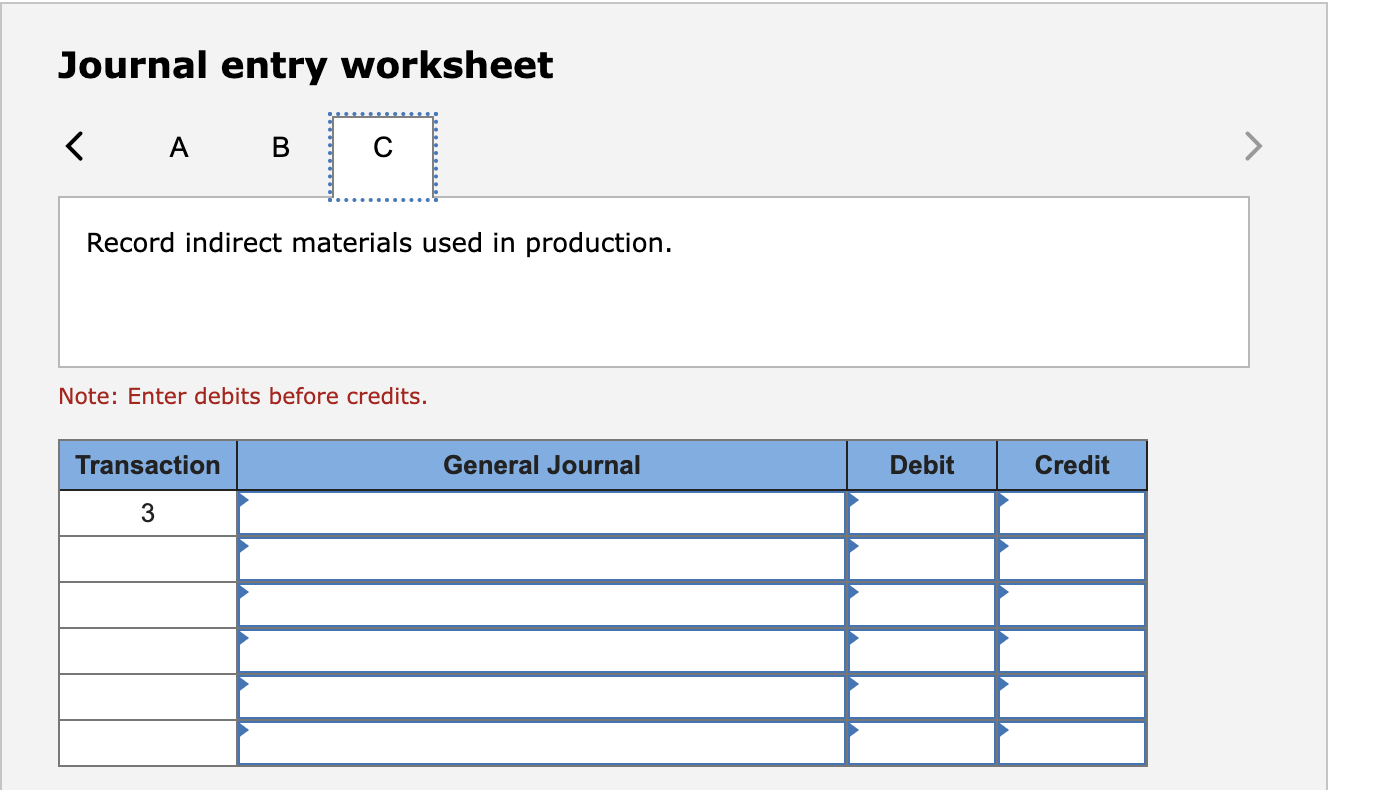Click the back navigation chevron icon

point(73,146)
